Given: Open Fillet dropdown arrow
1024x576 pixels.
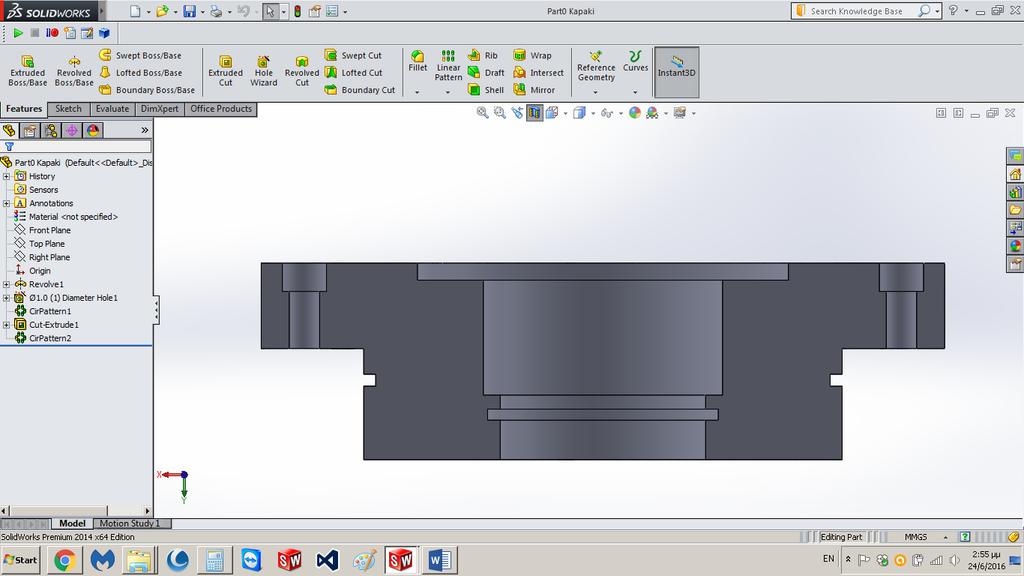Looking at the screenshot, I should [x=417, y=93].
